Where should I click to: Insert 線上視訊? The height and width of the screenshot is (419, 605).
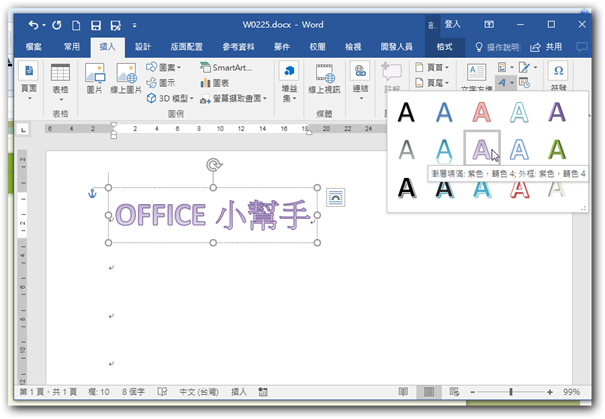[x=324, y=79]
